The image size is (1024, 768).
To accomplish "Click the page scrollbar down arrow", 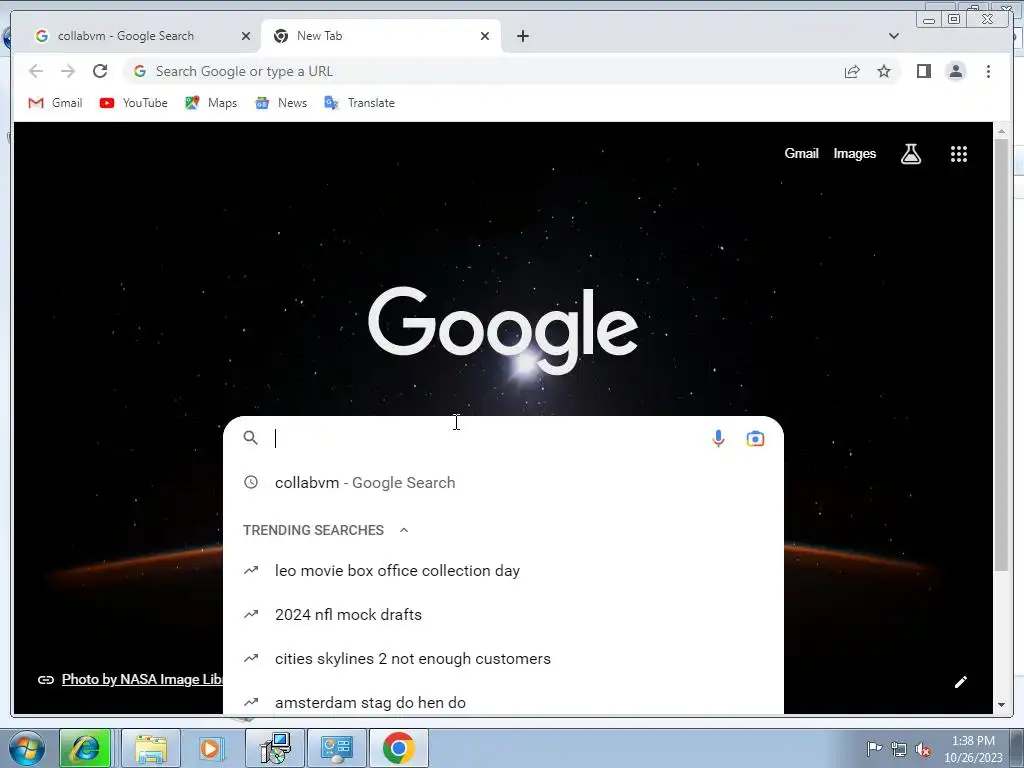I will pos(1001,705).
